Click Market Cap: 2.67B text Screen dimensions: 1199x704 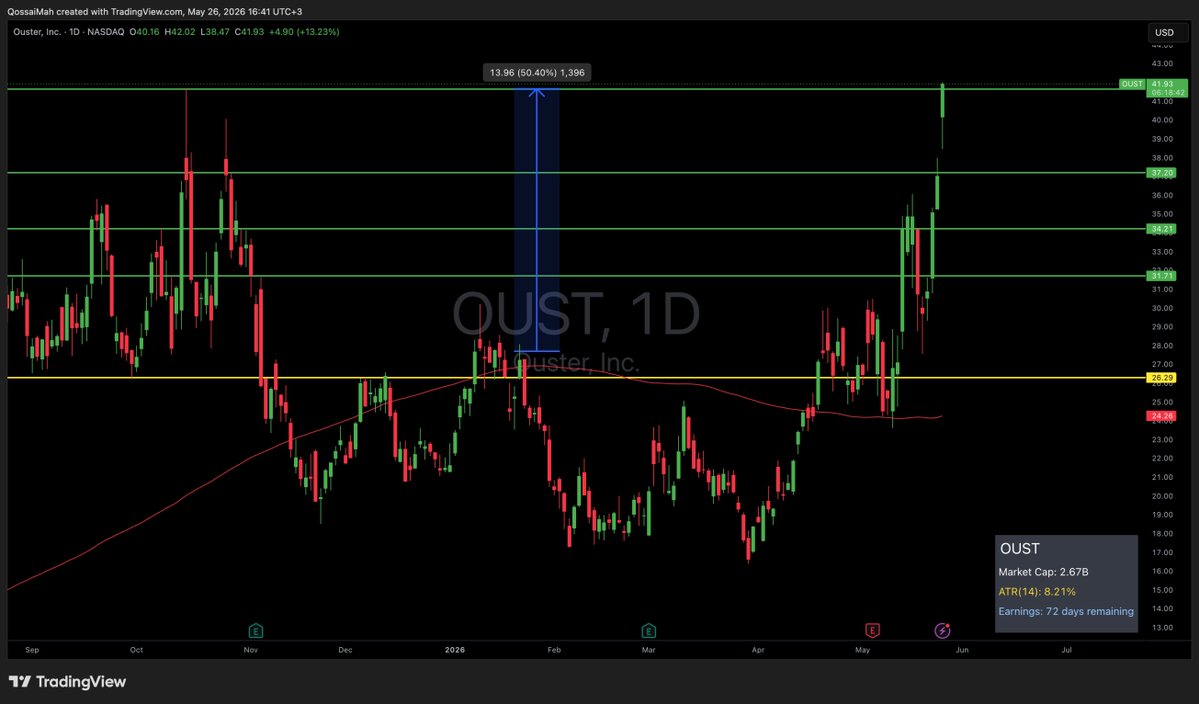click(1043, 572)
